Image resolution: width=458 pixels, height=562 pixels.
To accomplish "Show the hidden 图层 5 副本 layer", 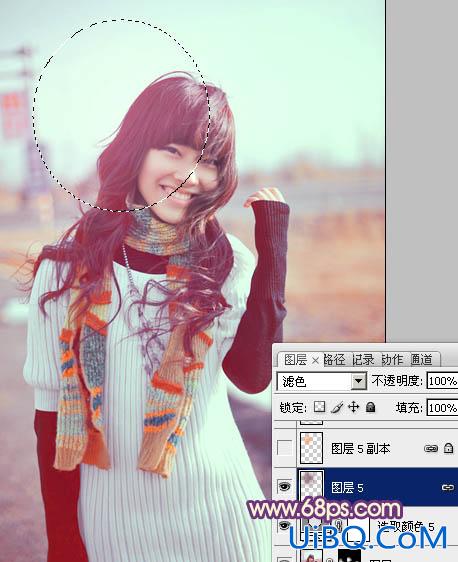I will click(285, 448).
